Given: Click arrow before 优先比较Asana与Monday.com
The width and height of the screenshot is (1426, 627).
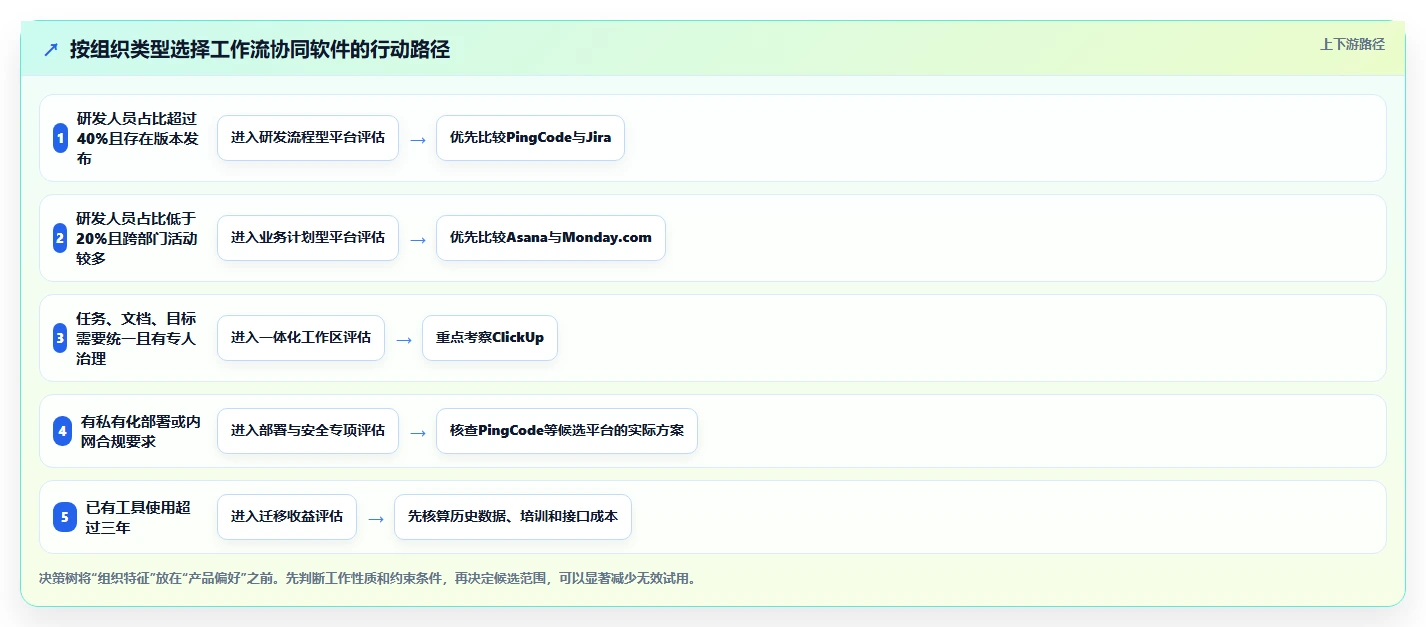Looking at the screenshot, I should click(418, 240).
